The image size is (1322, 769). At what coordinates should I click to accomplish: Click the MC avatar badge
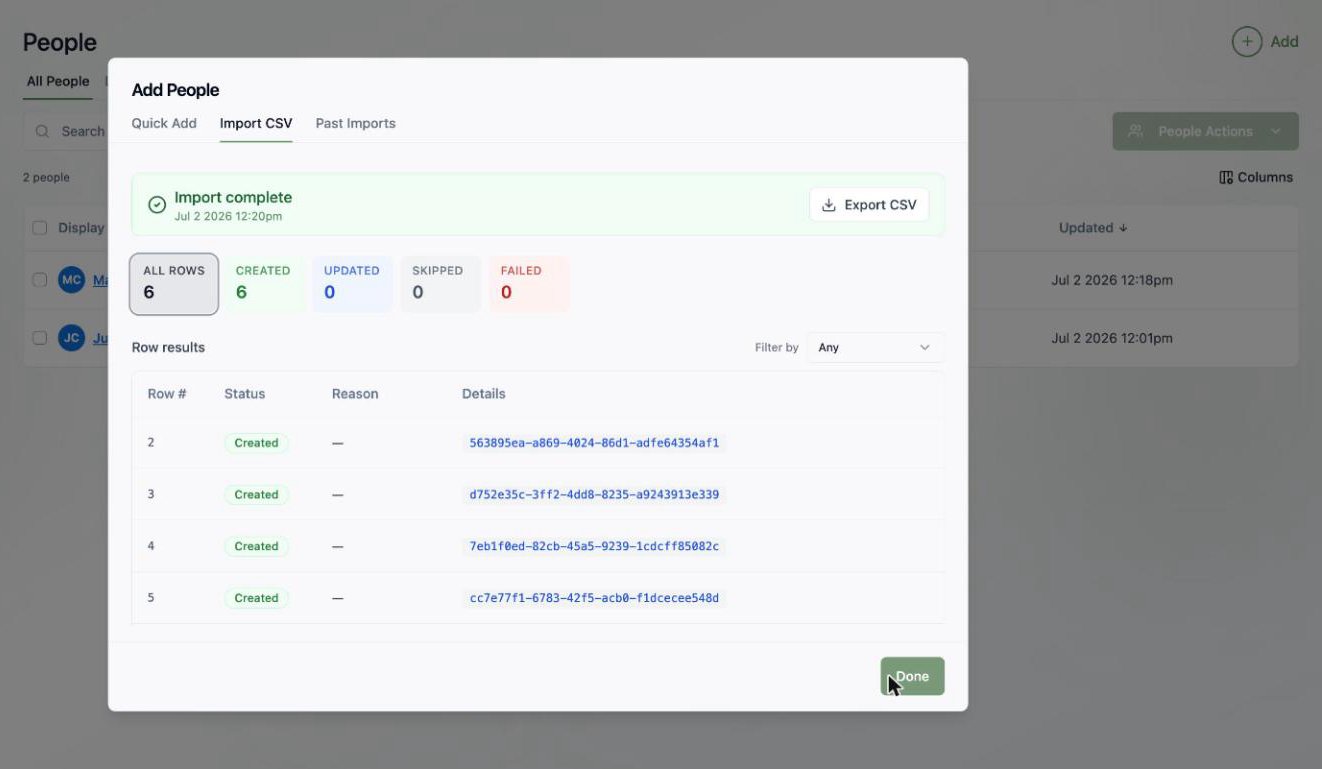pyautogui.click(x=71, y=280)
